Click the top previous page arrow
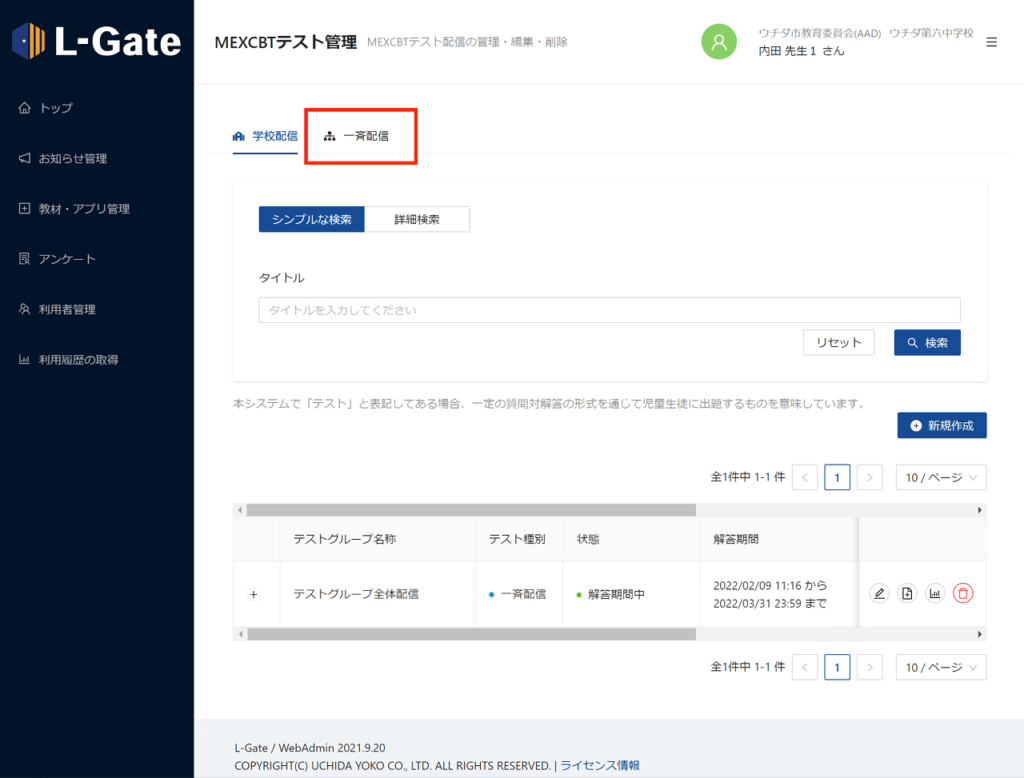 (805, 477)
